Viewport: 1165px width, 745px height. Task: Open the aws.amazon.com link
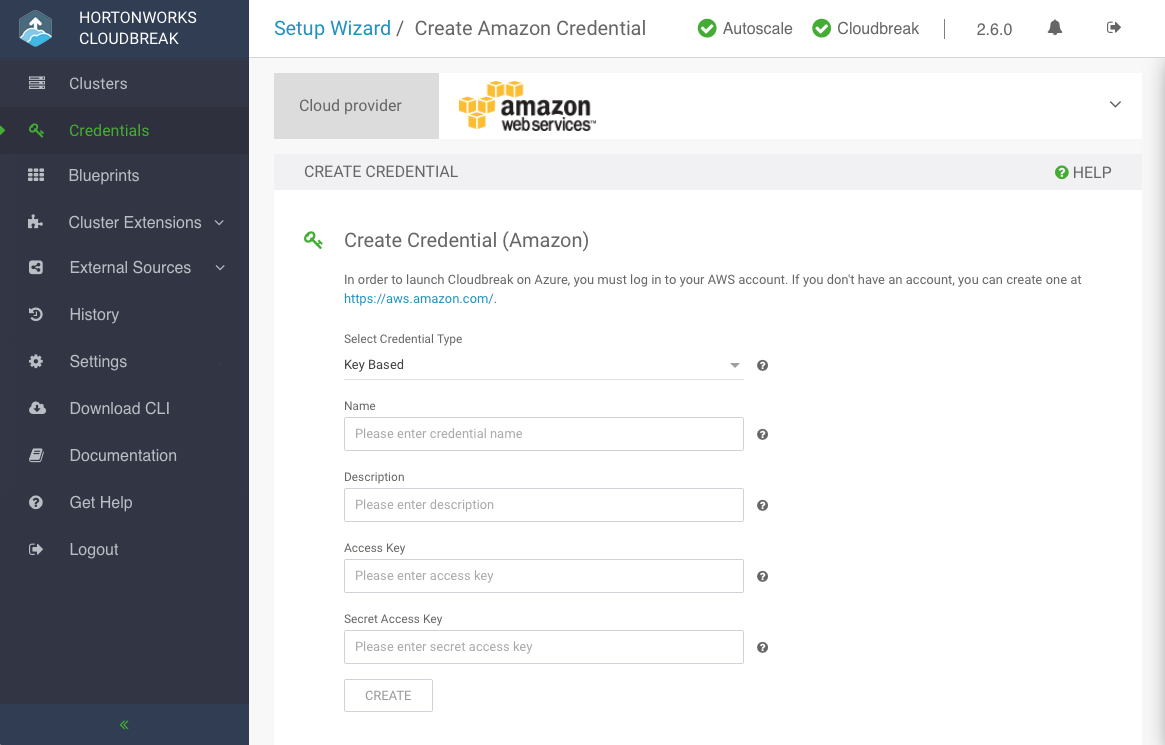point(418,298)
